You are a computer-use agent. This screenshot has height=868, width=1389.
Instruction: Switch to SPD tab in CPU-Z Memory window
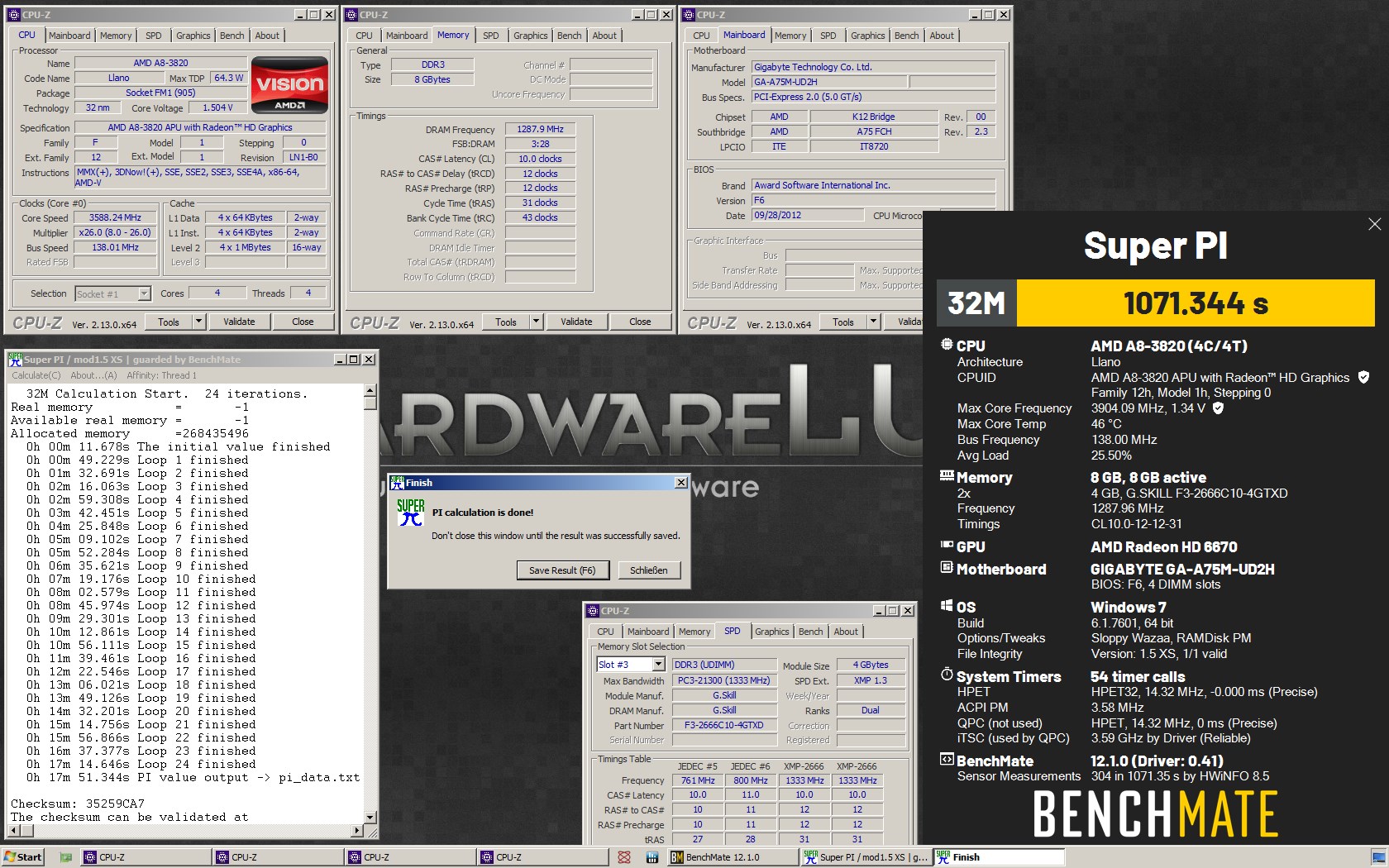point(490,36)
